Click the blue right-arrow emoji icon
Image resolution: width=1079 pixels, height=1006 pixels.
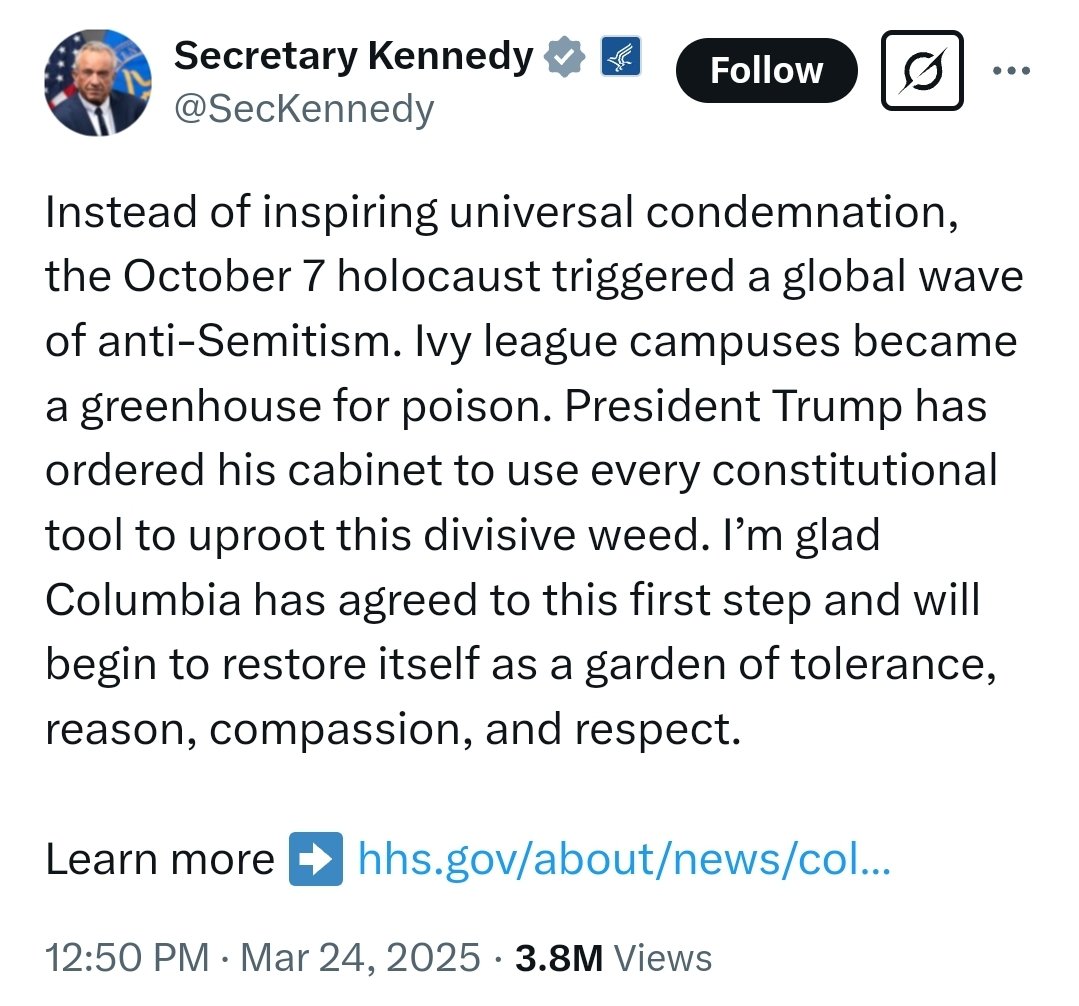315,859
